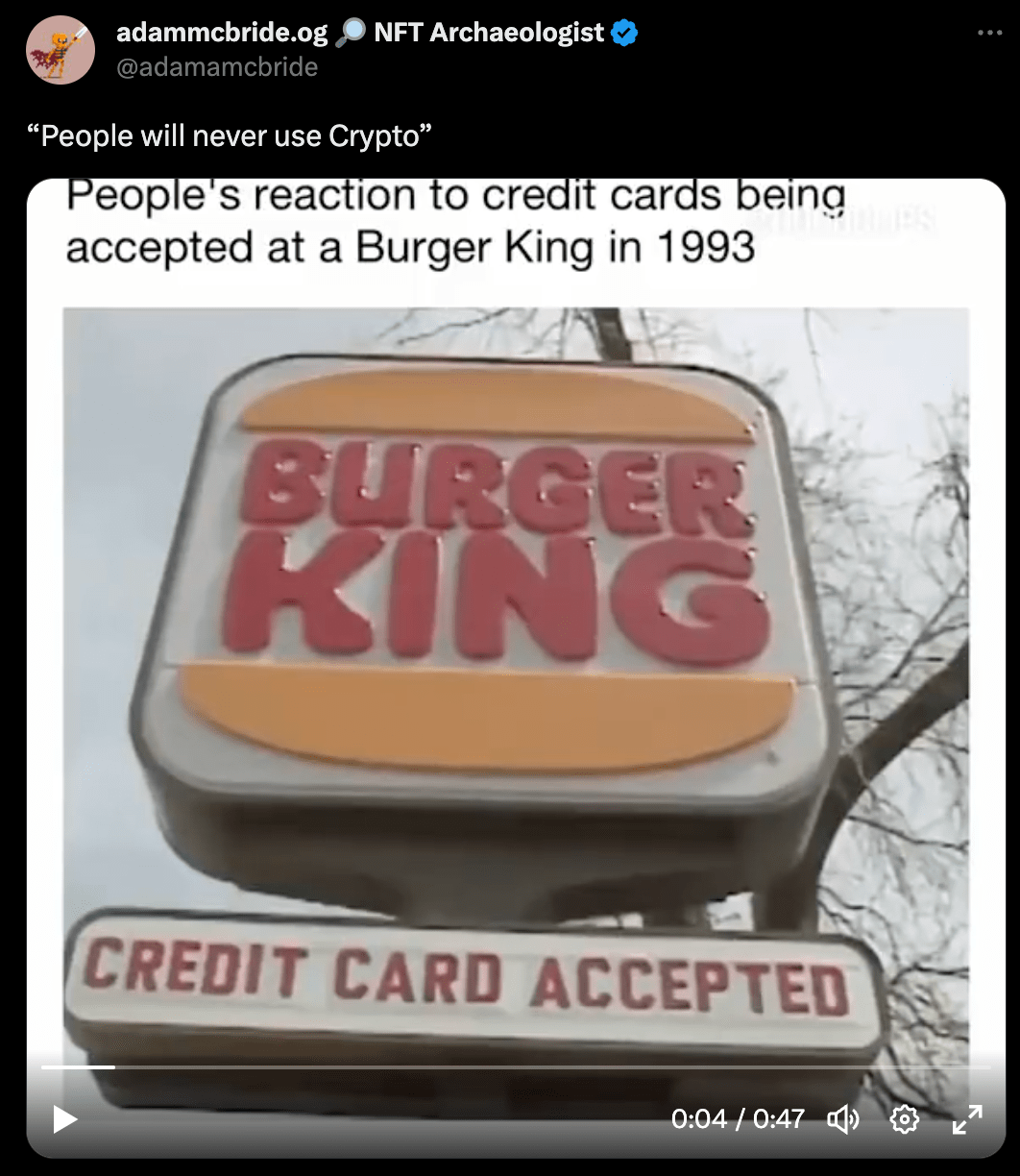The image size is (1020, 1176).
Task: Open adammcbride's profile avatar
Action: pyautogui.click(x=60, y=49)
